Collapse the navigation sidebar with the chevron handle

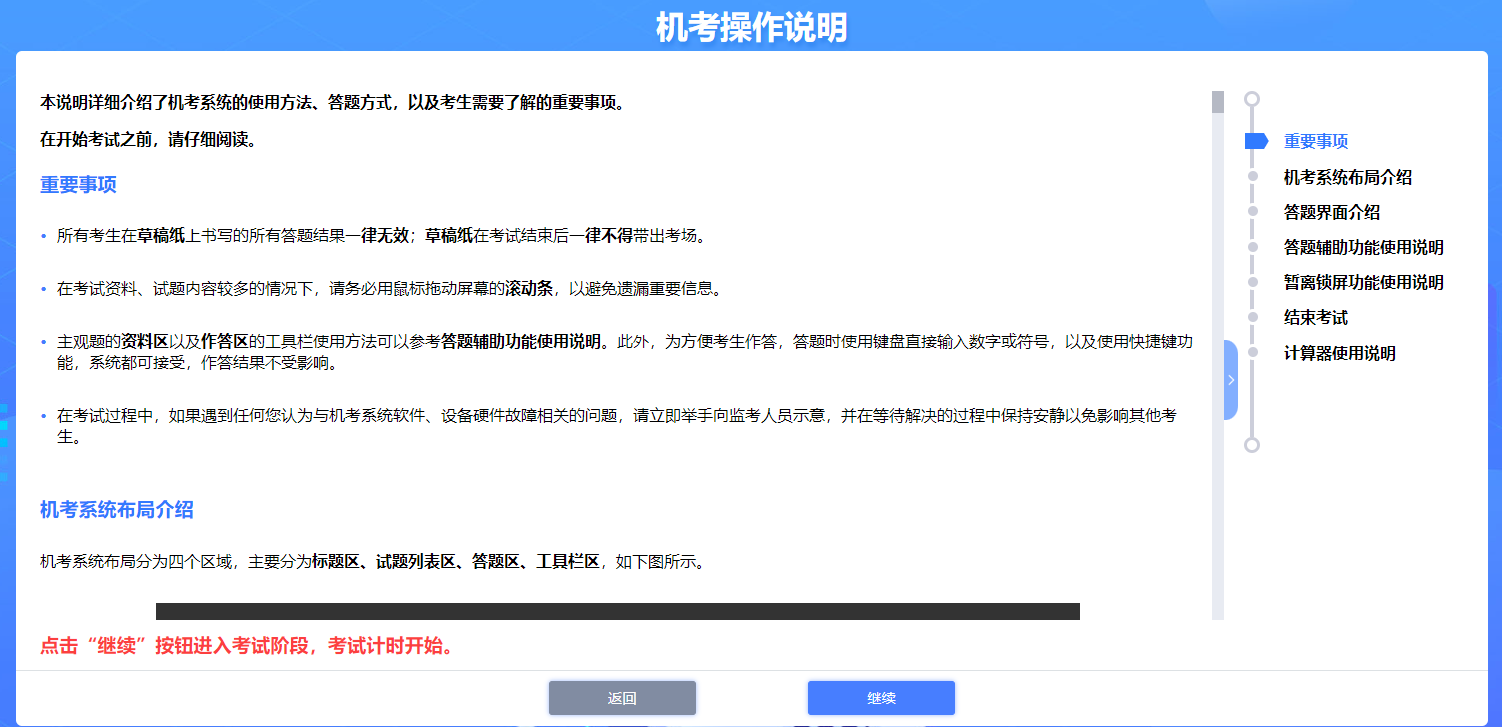[x=1230, y=380]
